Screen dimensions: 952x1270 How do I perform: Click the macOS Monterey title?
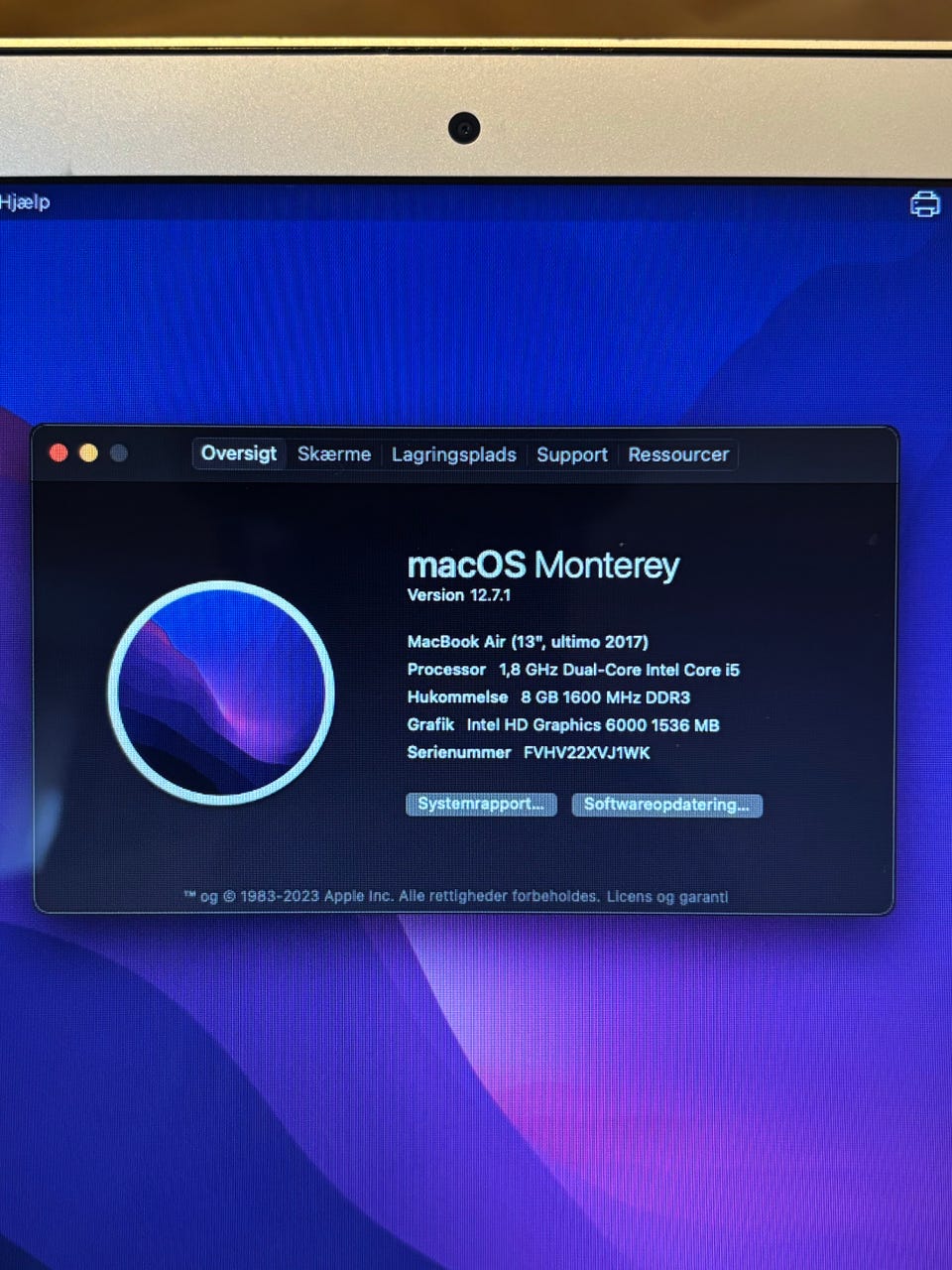point(543,566)
